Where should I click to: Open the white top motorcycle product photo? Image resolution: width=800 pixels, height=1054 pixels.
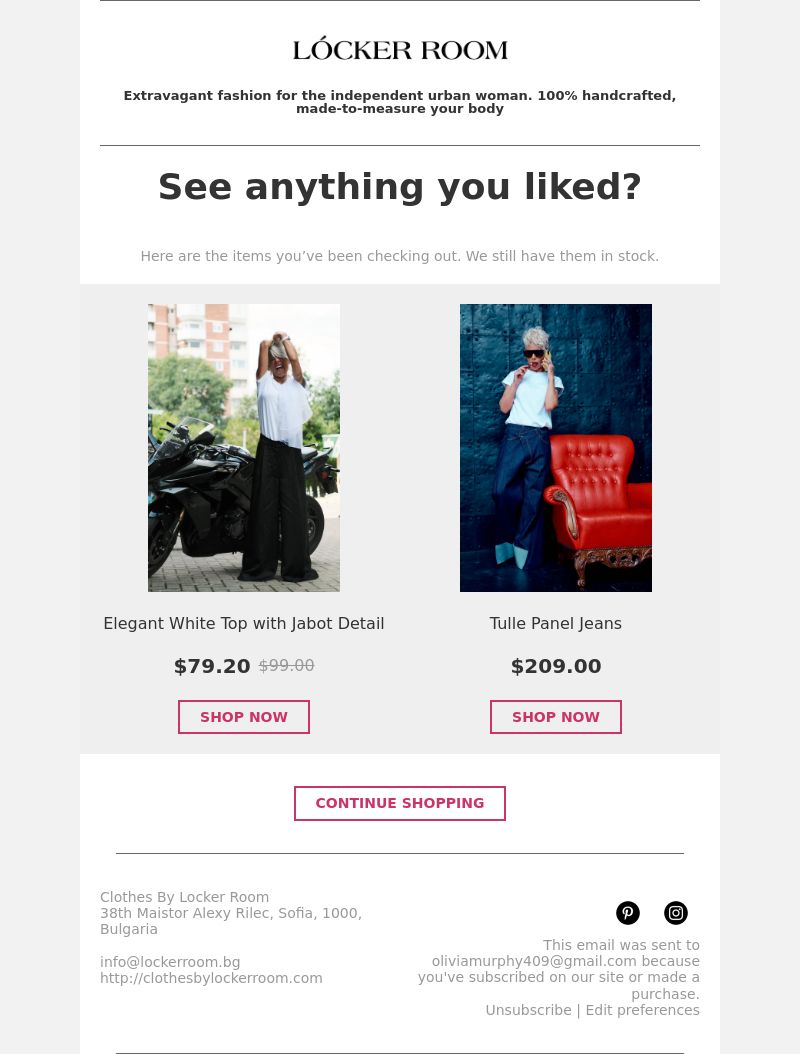(243, 448)
